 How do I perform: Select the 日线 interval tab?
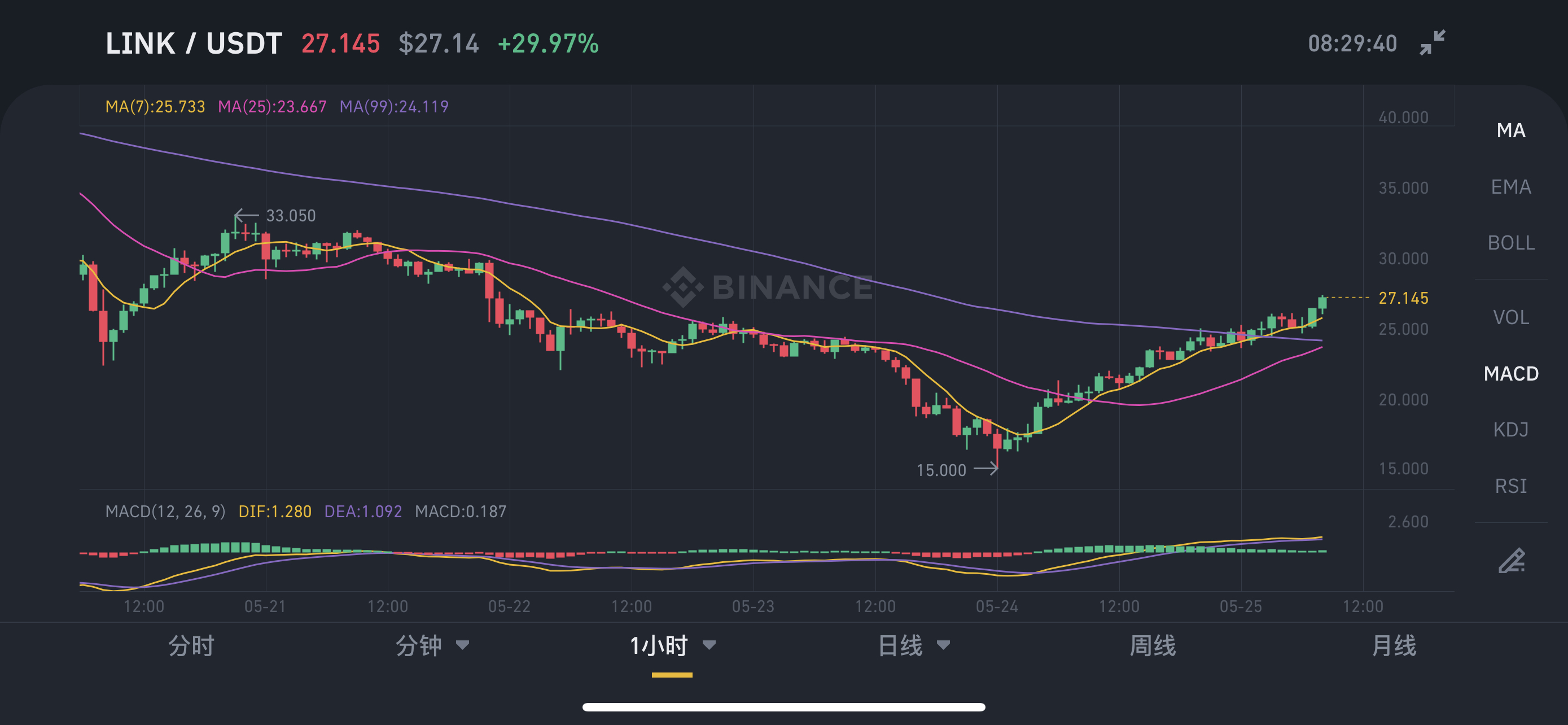pyautogui.click(x=900, y=646)
